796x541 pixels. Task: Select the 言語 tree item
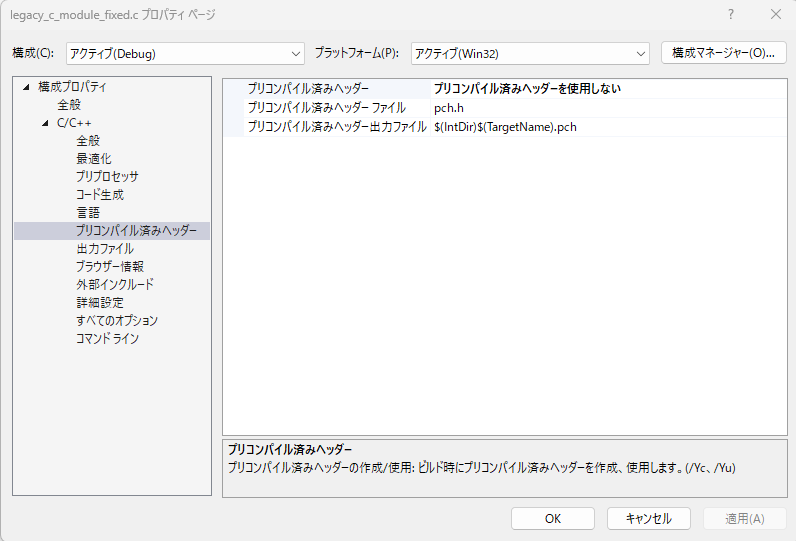pos(88,212)
